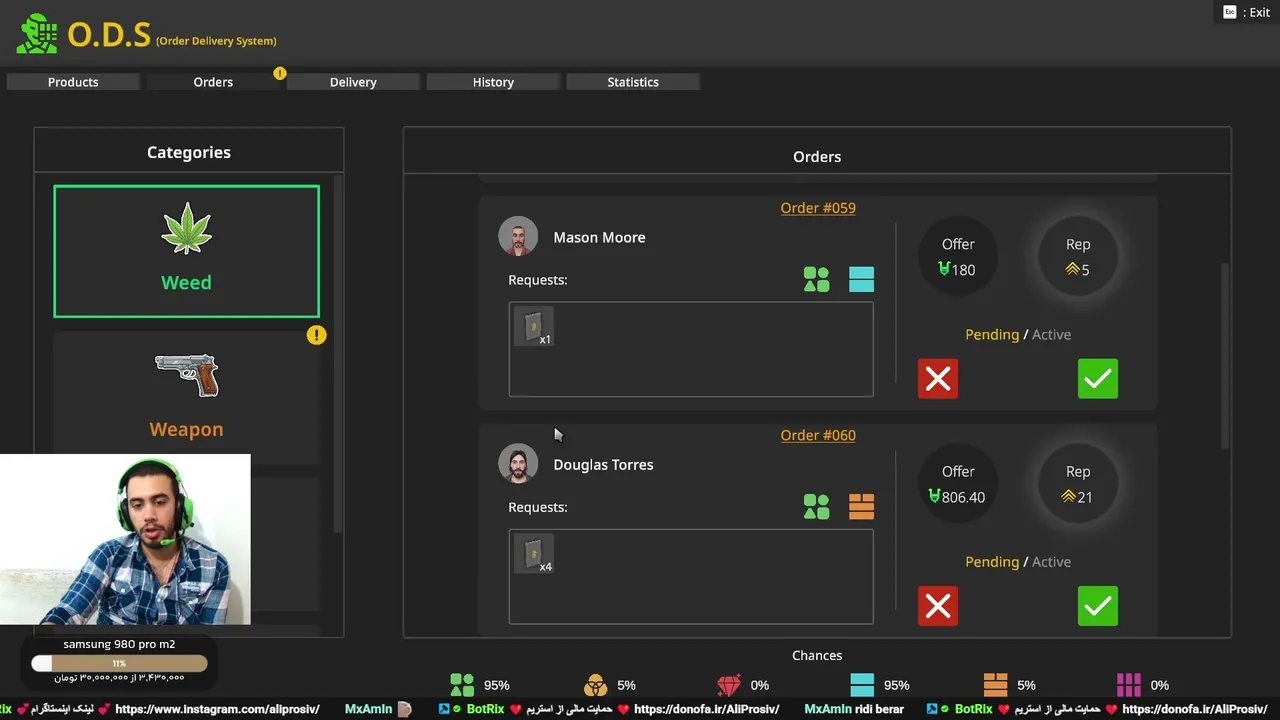The image size is (1280, 720).
Task: Click the yellow trefoil 5% chance icon
Action: point(595,685)
